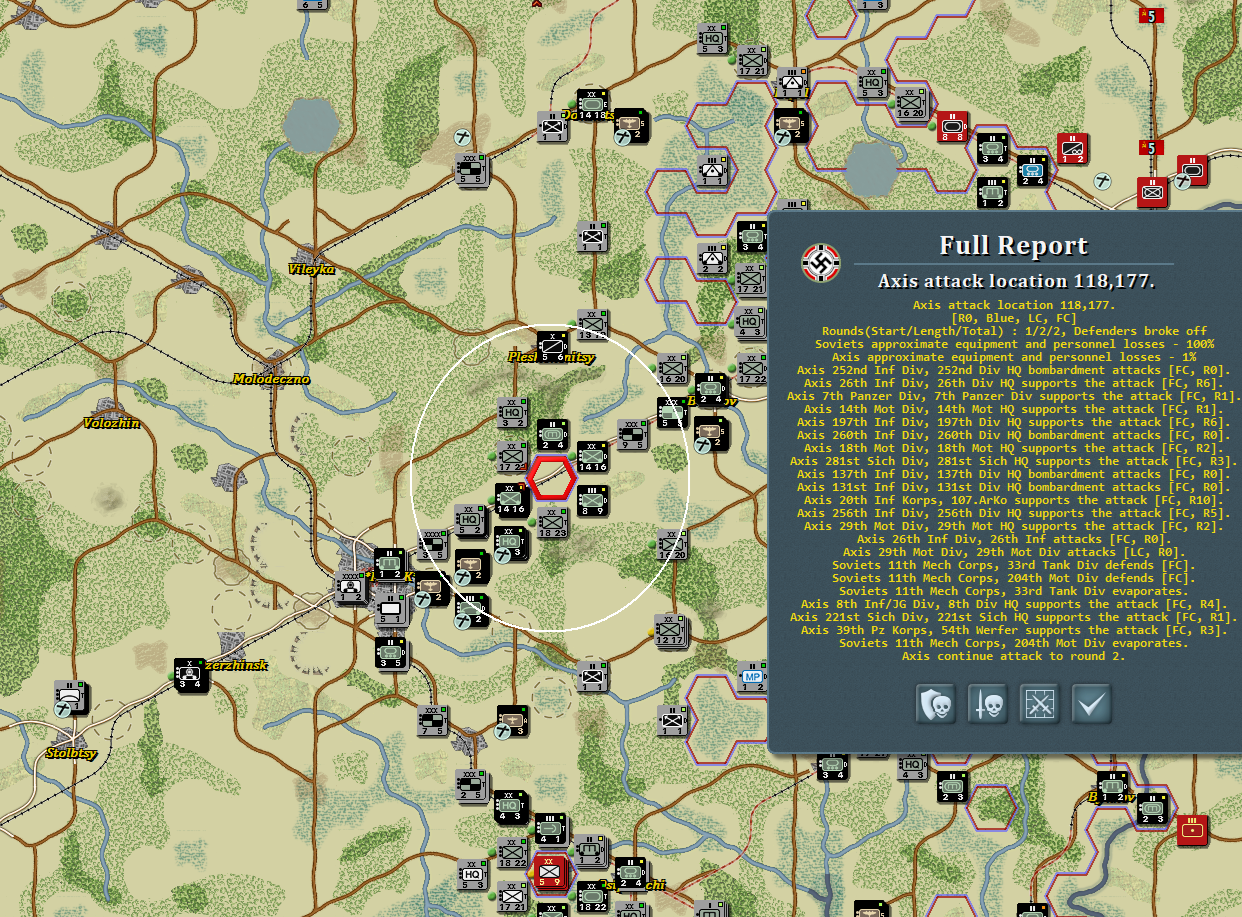Select the infantry division counter 12 17
Image resolution: width=1242 pixels, height=917 pixels.
tap(670, 632)
